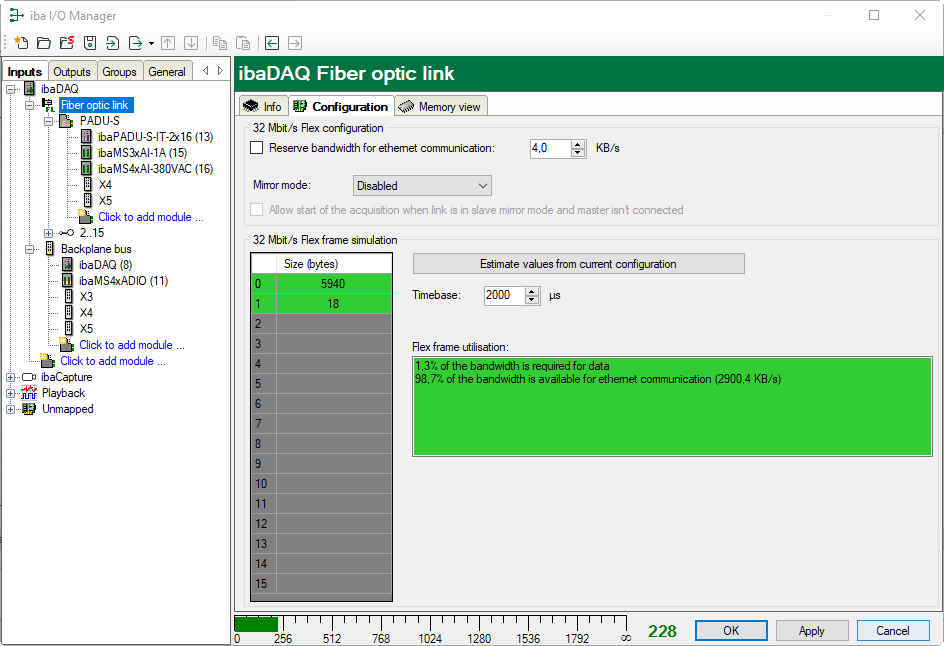Click to add module under ibaDAQ

click(x=113, y=361)
